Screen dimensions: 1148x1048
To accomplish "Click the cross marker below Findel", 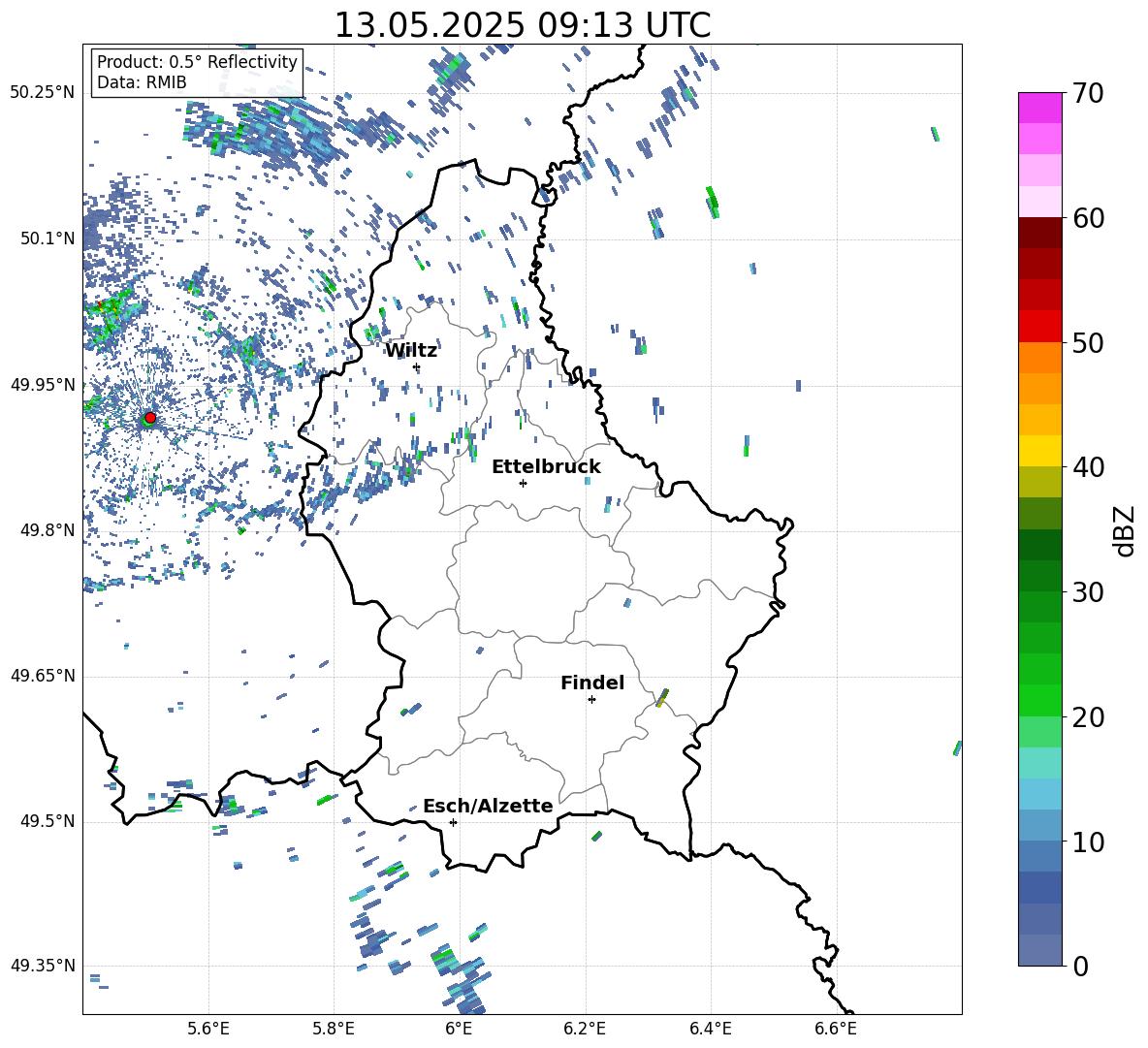I will point(591,700).
